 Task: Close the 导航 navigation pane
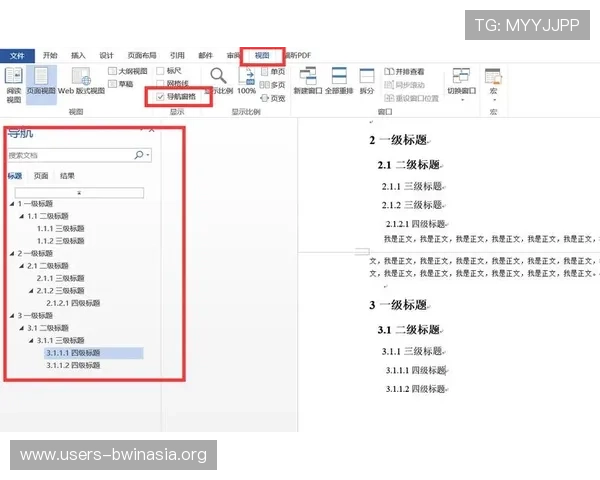point(152,130)
